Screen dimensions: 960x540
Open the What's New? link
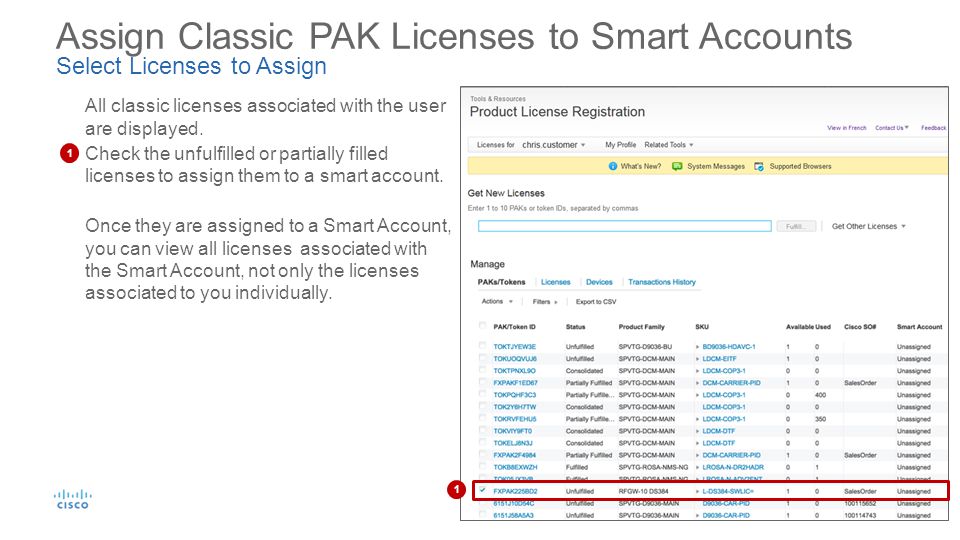[640, 167]
